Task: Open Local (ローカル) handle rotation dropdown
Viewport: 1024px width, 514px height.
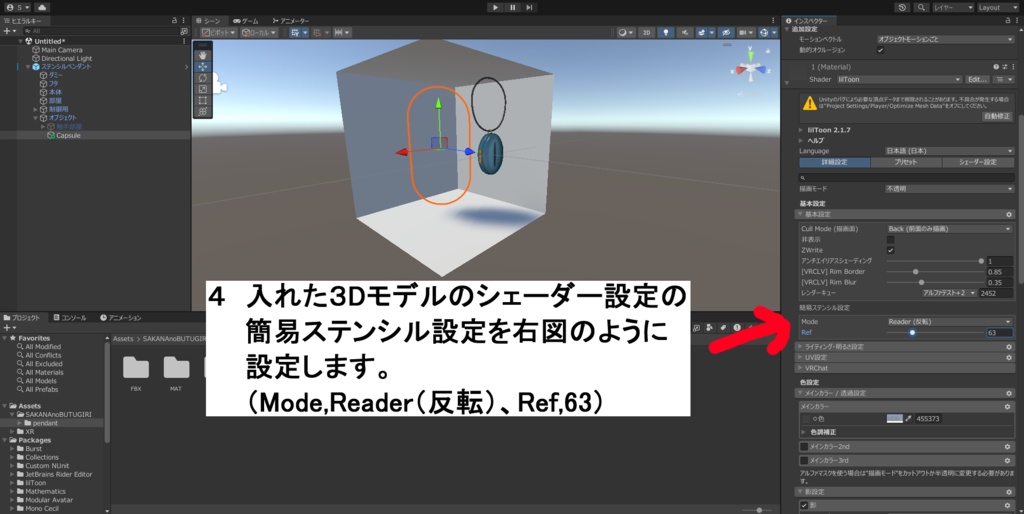Action: click(259, 33)
